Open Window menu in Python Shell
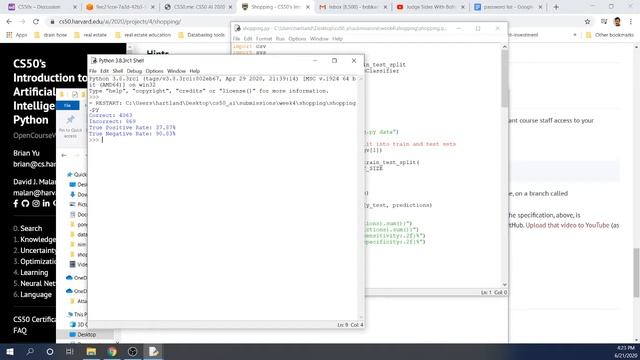 point(176,71)
